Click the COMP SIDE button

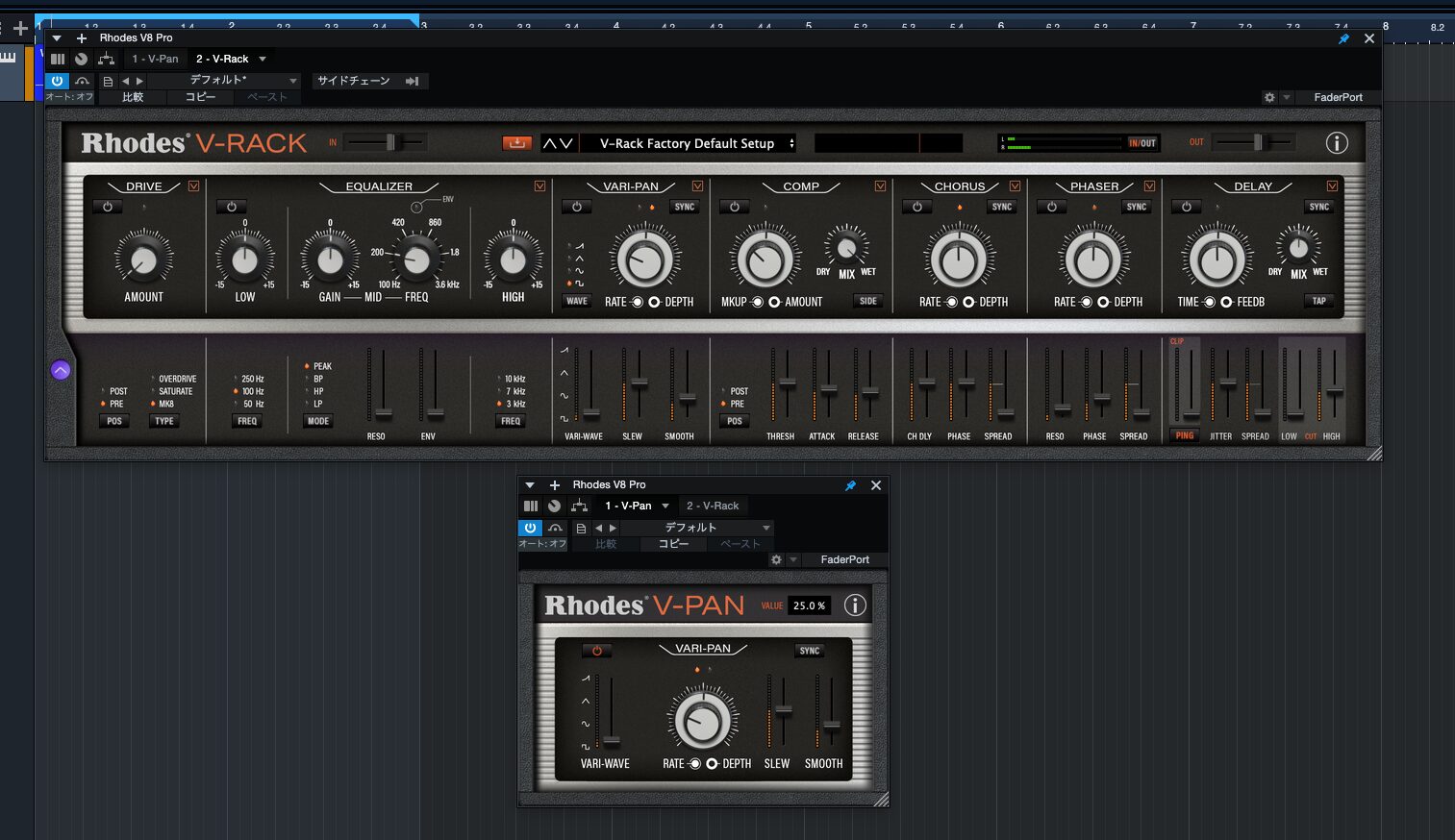pyautogui.click(x=868, y=301)
